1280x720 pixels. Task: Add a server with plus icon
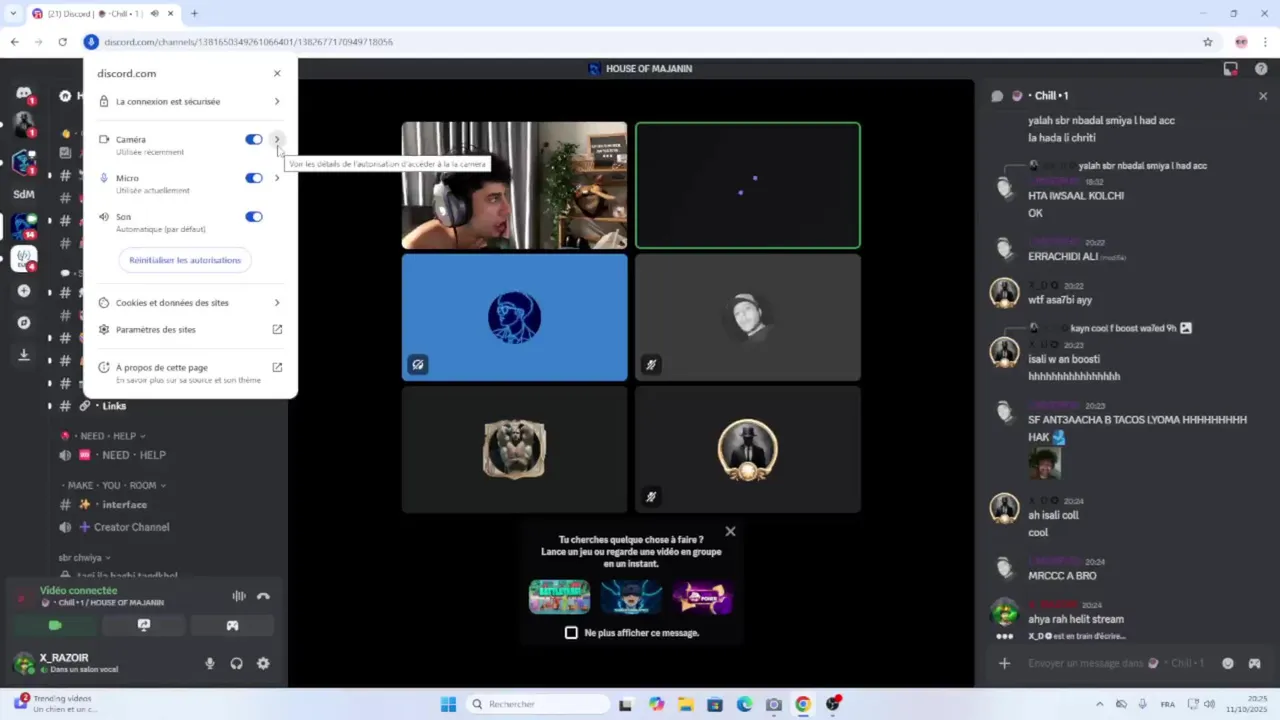pos(24,291)
